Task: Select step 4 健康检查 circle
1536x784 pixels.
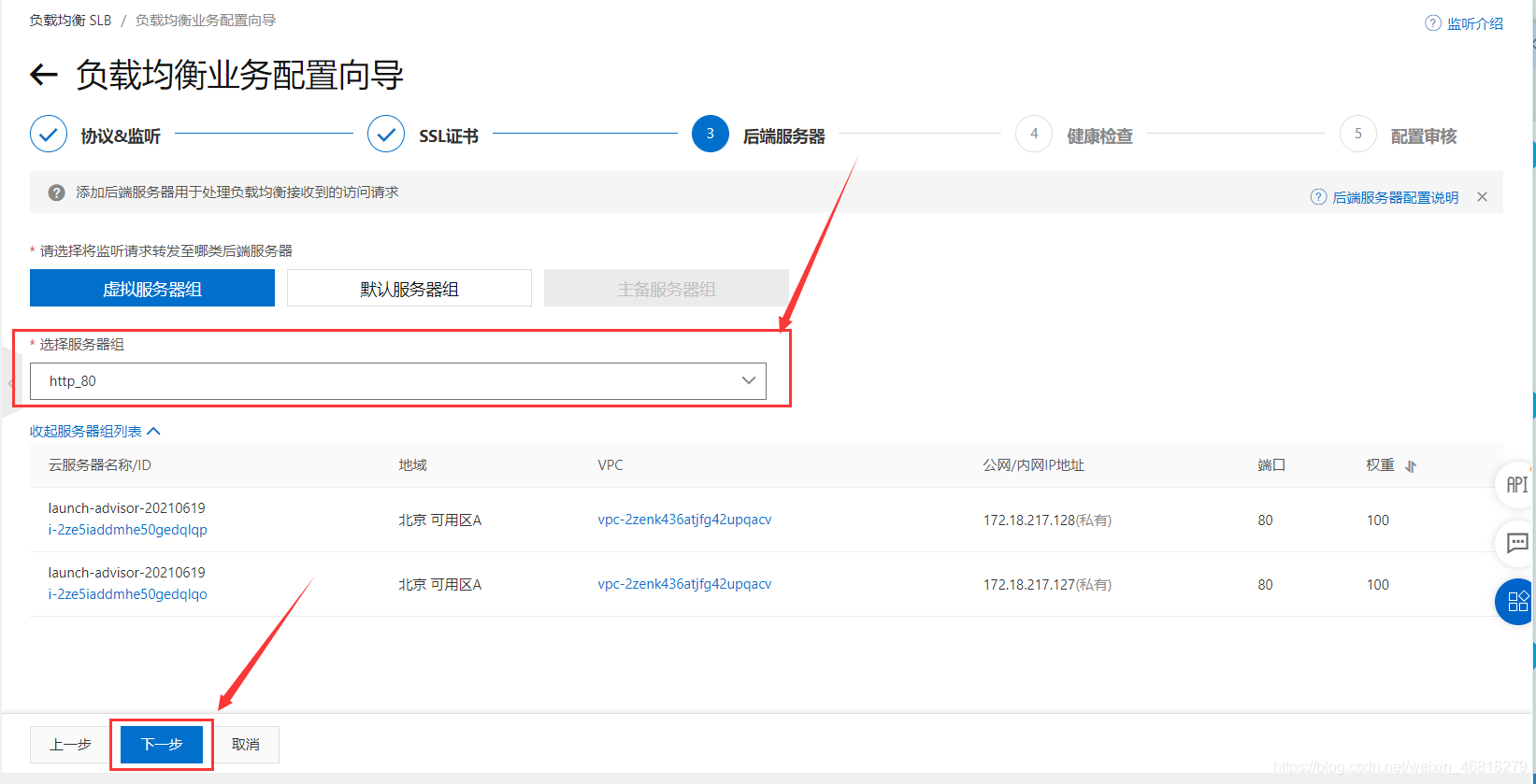Action: click(x=1034, y=134)
